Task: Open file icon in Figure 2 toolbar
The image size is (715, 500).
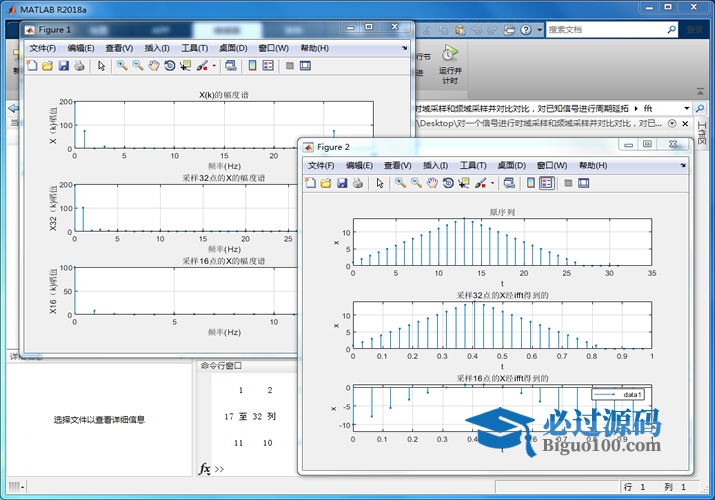Action: [326, 183]
